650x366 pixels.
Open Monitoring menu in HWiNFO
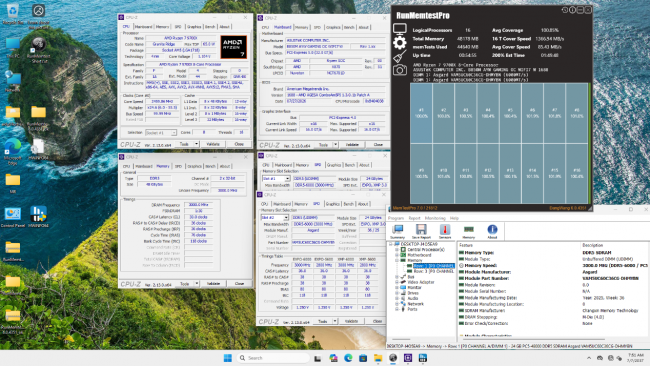tap(435, 218)
